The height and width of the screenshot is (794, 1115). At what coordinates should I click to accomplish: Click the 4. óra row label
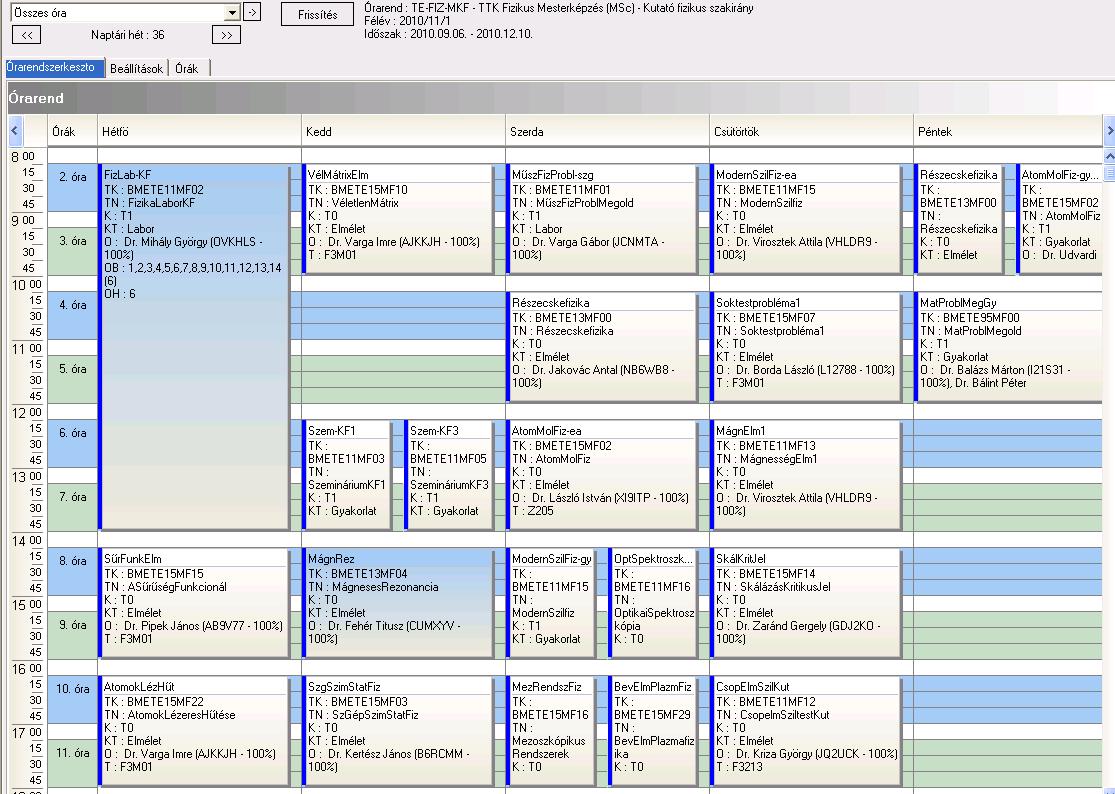pyautogui.click(x=73, y=316)
